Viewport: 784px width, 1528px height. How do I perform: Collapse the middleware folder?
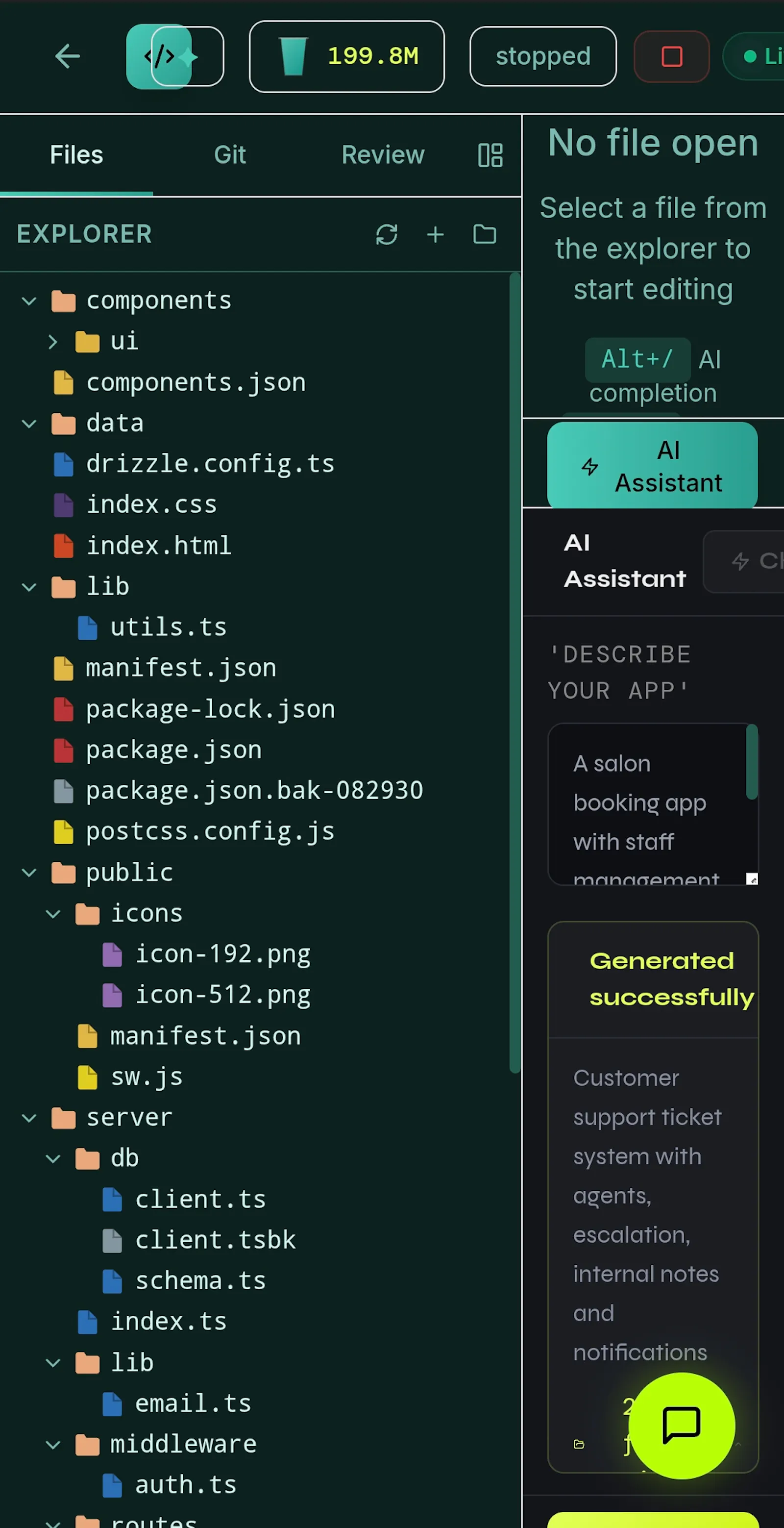click(x=53, y=1444)
